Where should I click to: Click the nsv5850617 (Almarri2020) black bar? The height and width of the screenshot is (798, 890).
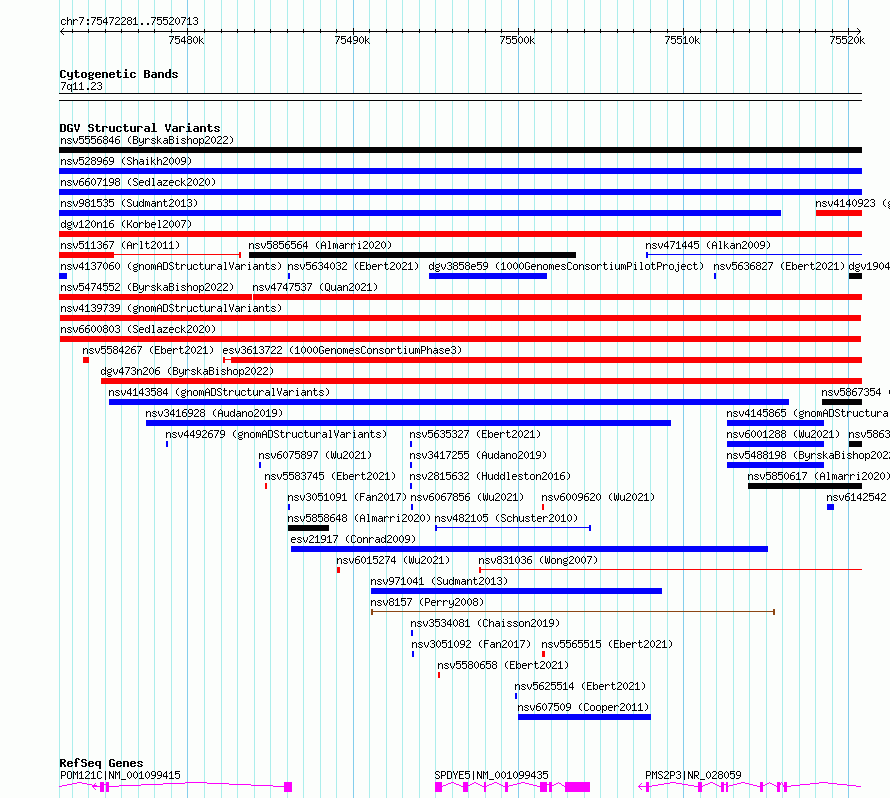click(x=804, y=486)
